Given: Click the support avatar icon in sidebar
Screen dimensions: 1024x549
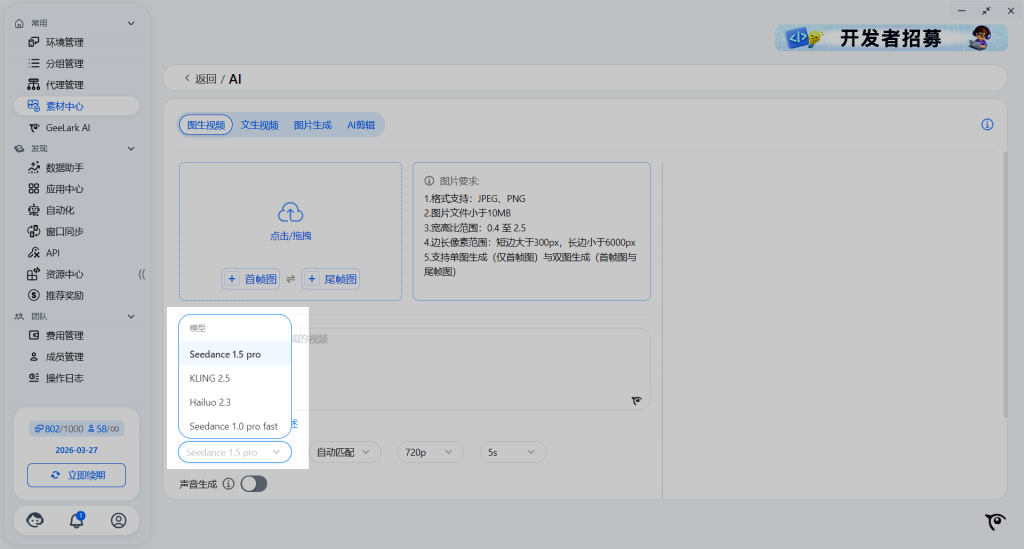Looking at the screenshot, I should pyautogui.click(x=35, y=520).
